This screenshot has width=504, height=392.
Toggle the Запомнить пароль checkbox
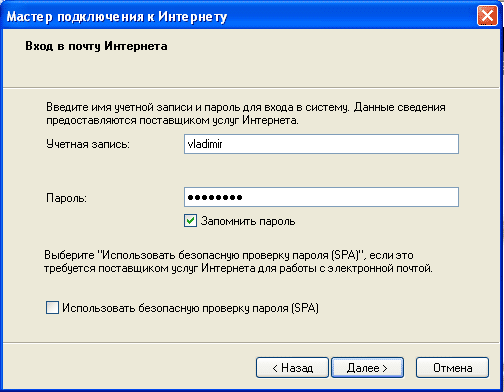point(190,221)
